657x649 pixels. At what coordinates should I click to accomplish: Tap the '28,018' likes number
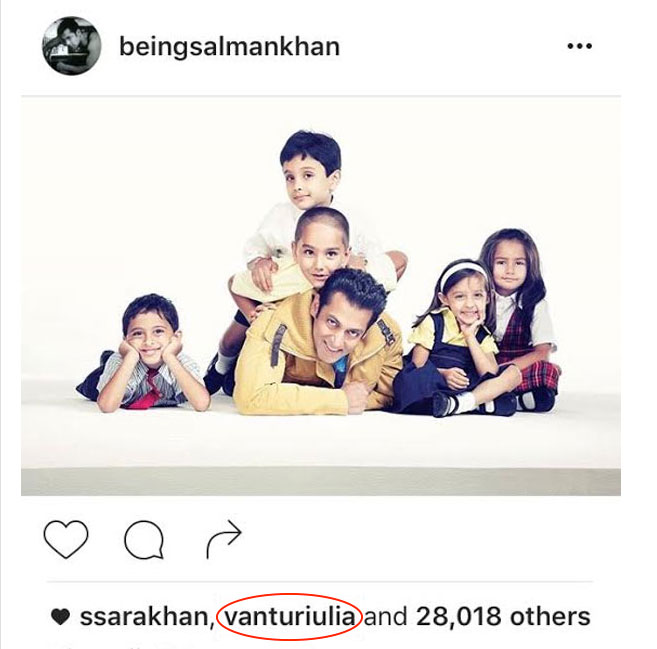tap(458, 617)
